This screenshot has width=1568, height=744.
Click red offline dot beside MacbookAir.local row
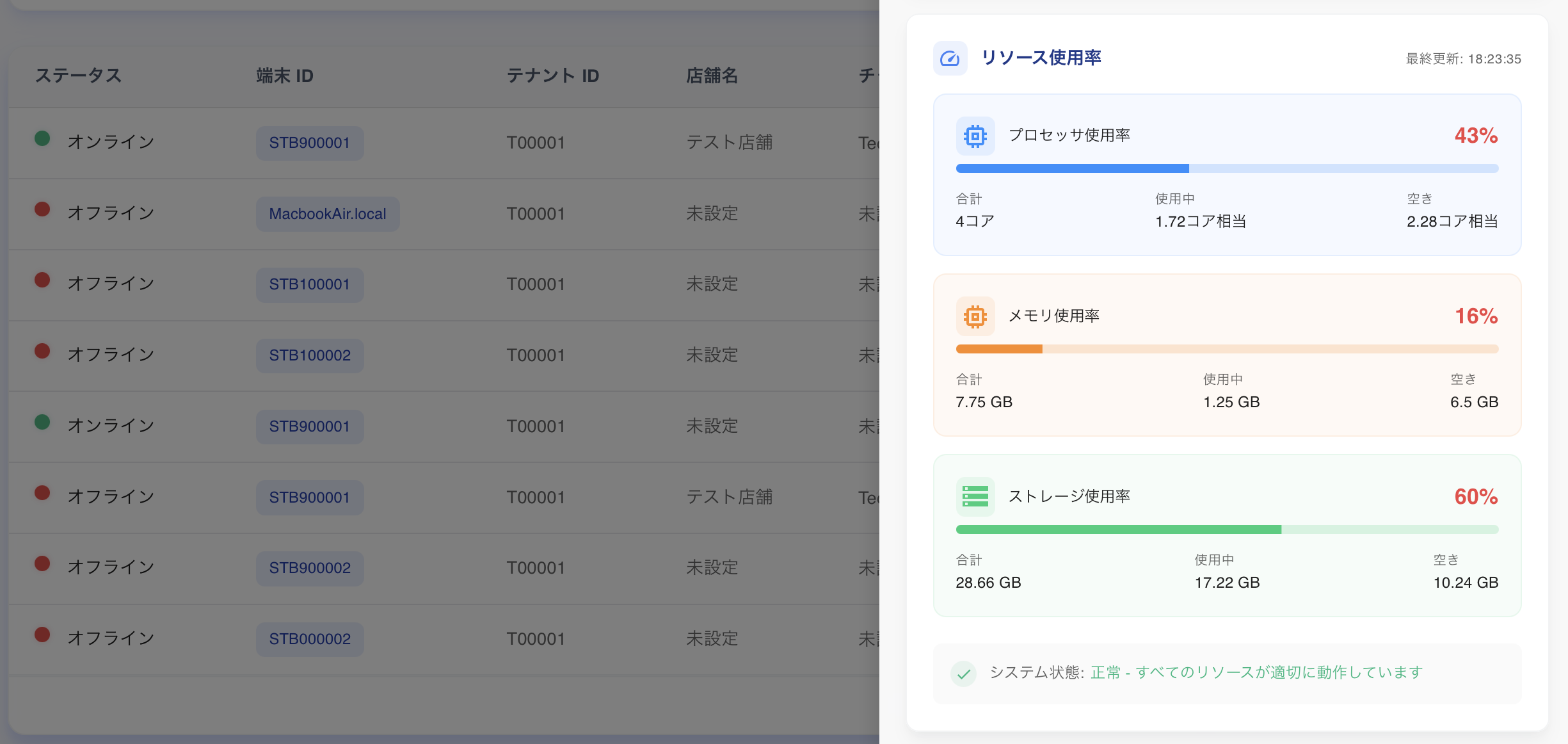coord(42,210)
